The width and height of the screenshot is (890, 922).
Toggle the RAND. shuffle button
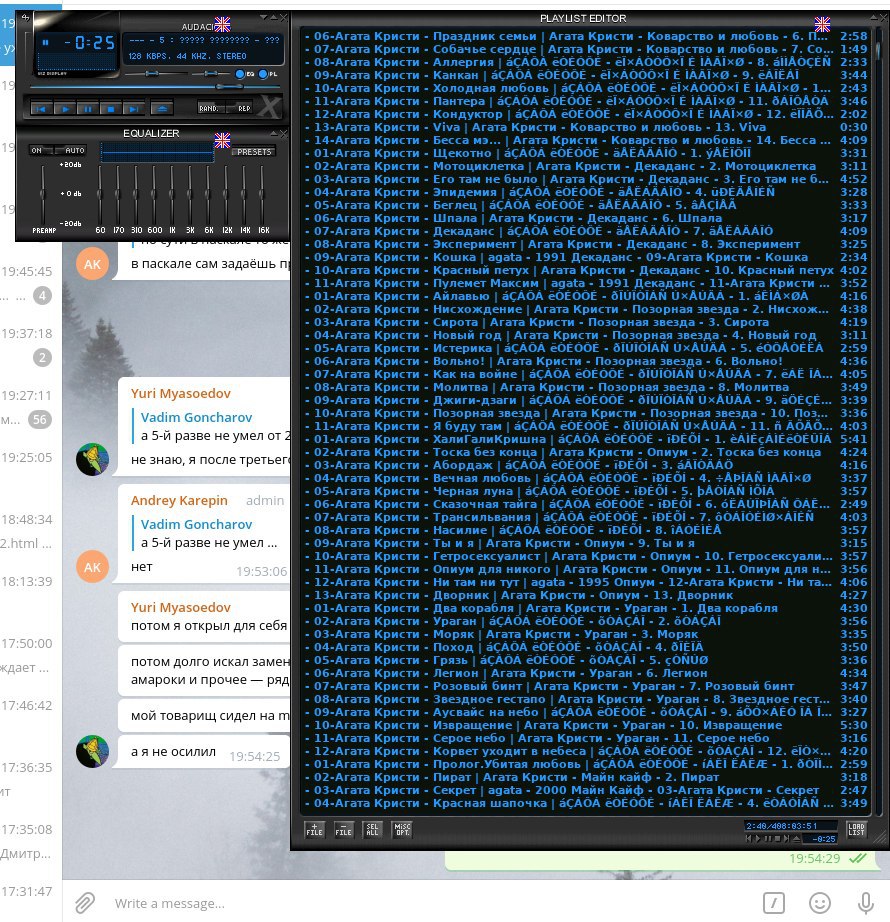coord(212,108)
